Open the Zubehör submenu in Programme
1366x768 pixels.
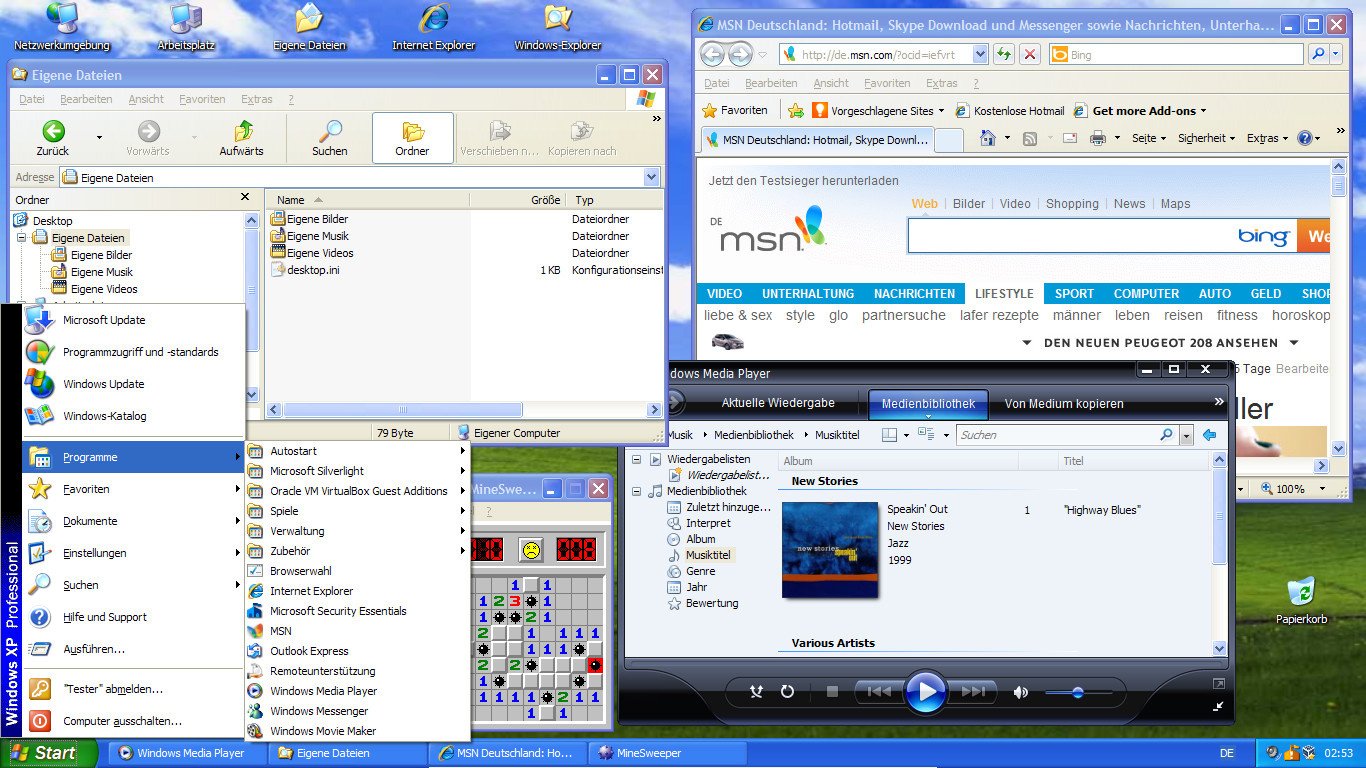tap(357, 551)
